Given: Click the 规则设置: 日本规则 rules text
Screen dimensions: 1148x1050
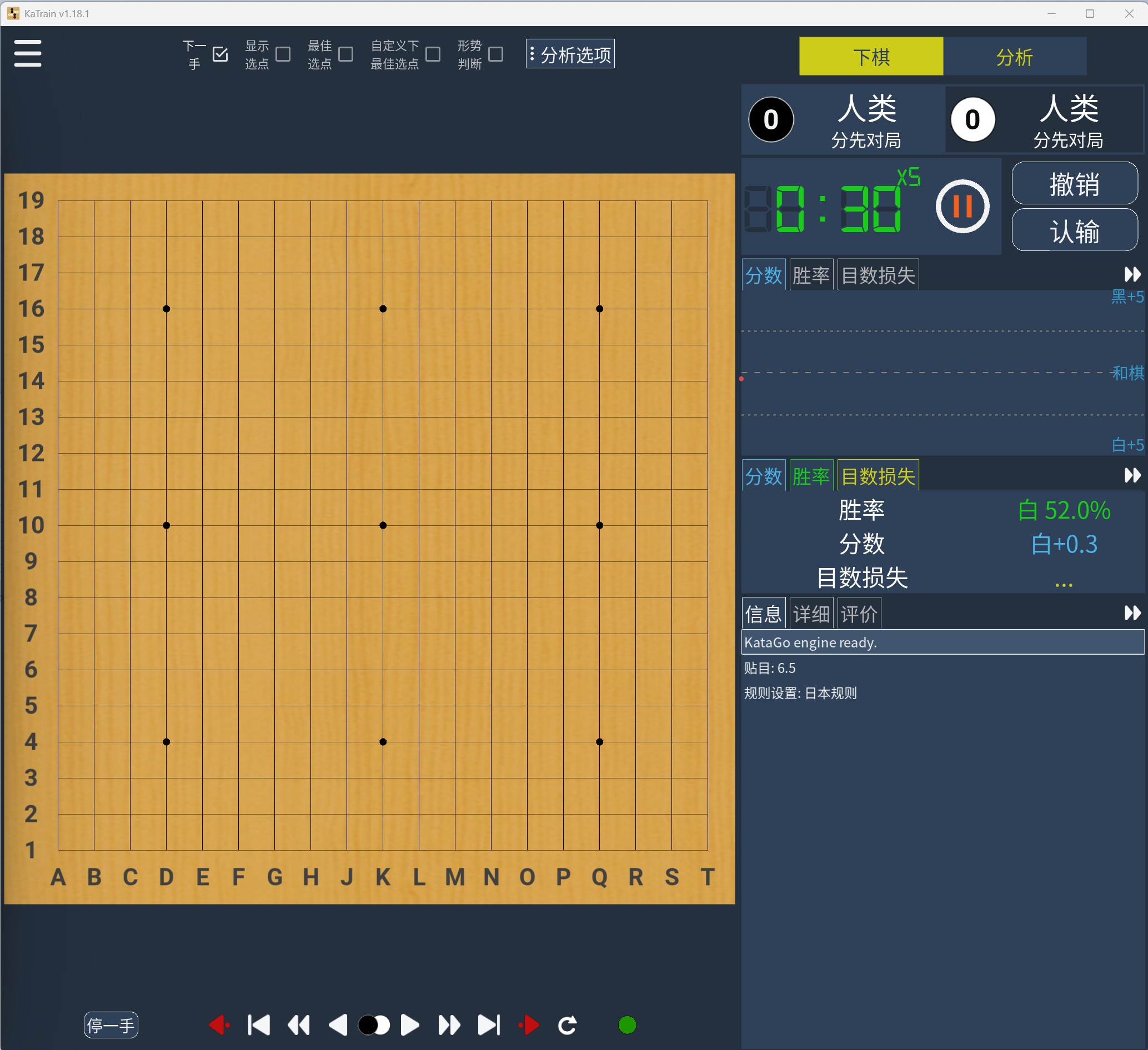Looking at the screenshot, I should pos(800,693).
